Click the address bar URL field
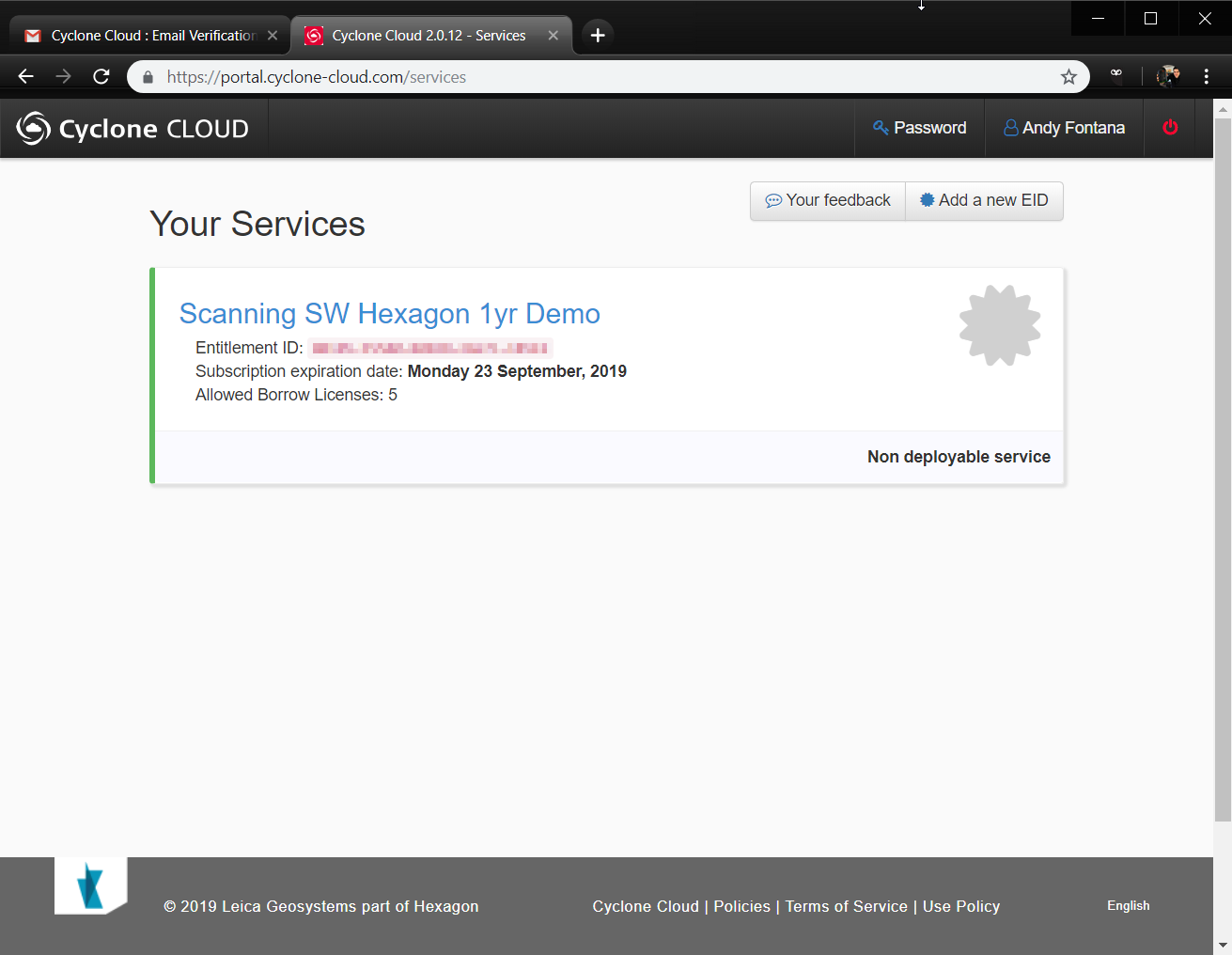This screenshot has height=955, width=1232. tap(608, 77)
